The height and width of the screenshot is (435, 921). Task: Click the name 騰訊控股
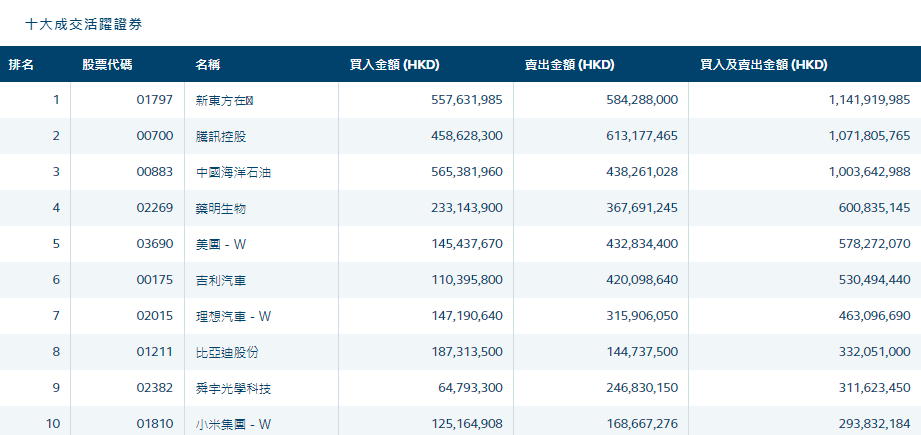[x=221, y=136]
